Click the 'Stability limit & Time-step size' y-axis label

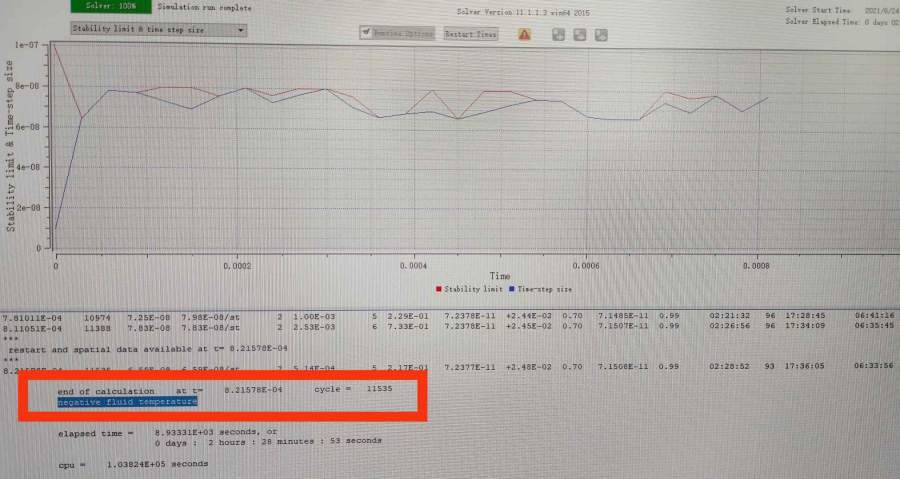point(10,146)
